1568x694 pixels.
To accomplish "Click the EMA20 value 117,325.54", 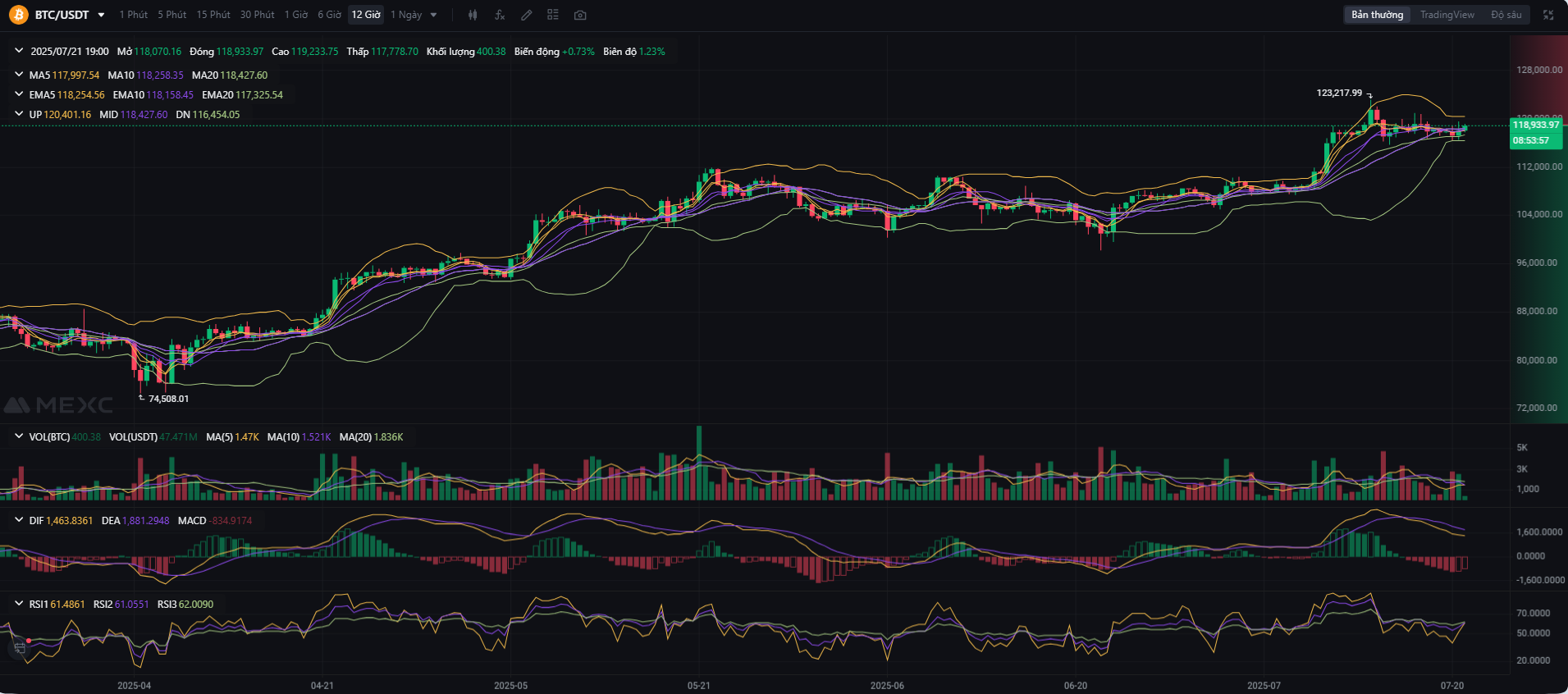I will (x=259, y=94).
